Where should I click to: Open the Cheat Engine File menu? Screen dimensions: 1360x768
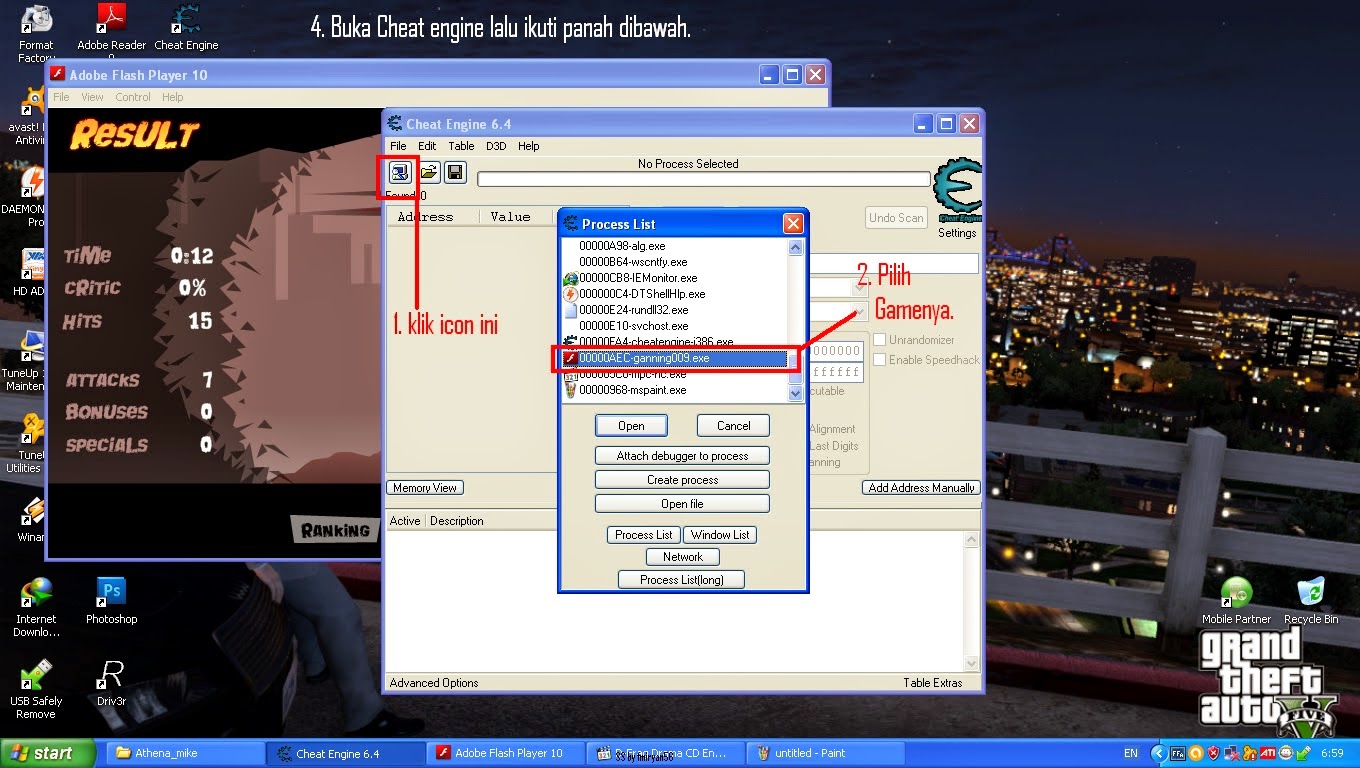pyautogui.click(x=398, y=146)
